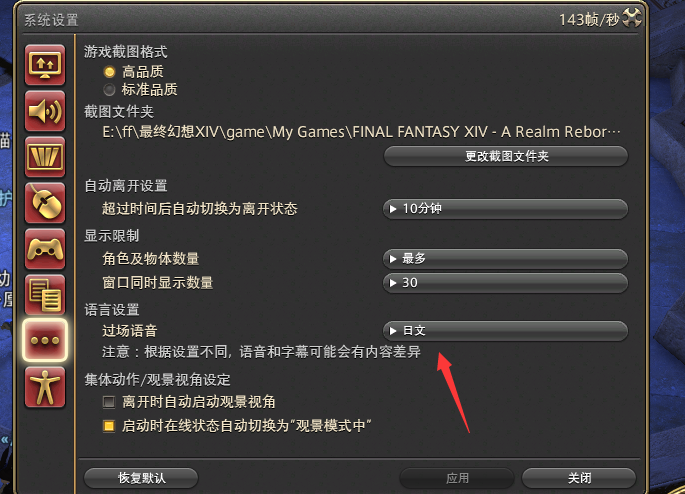Viewport: 685px width, 494px height.
Task: Click the 恢复默认 button
Action: pyautogui.click(x=141, y=478)
